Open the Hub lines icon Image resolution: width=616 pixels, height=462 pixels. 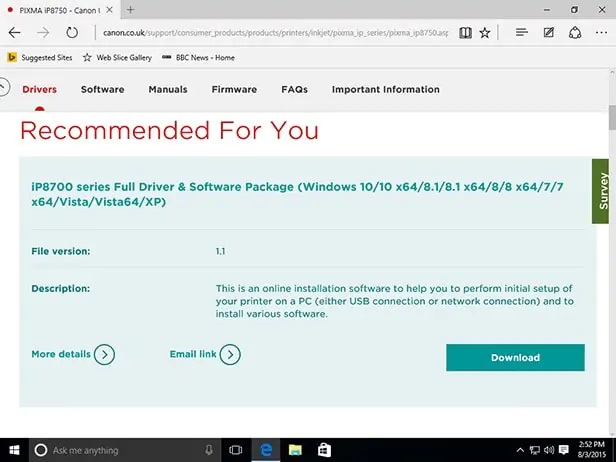point(522,33)
